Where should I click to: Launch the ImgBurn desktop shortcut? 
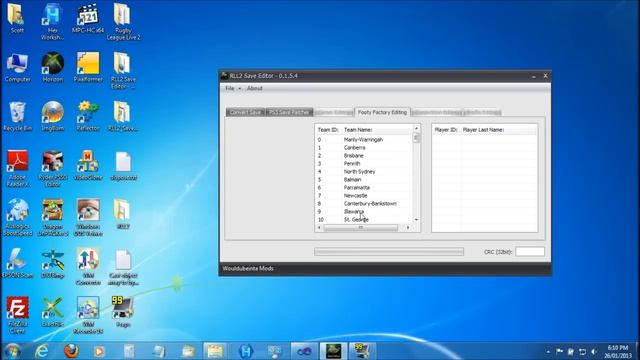pos(53,116)
